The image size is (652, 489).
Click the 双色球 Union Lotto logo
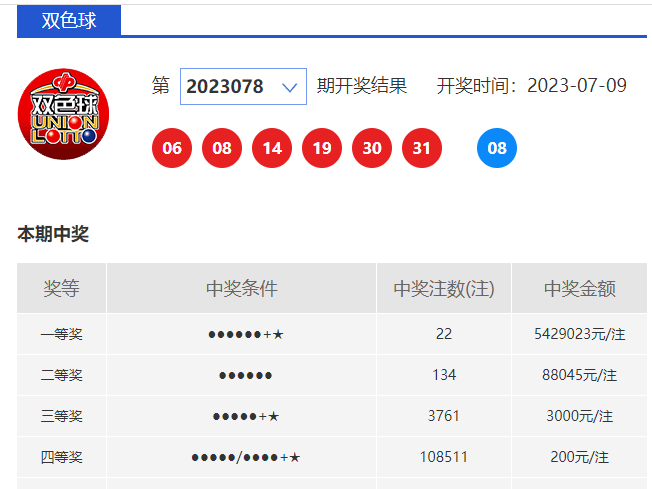point(63,114)
